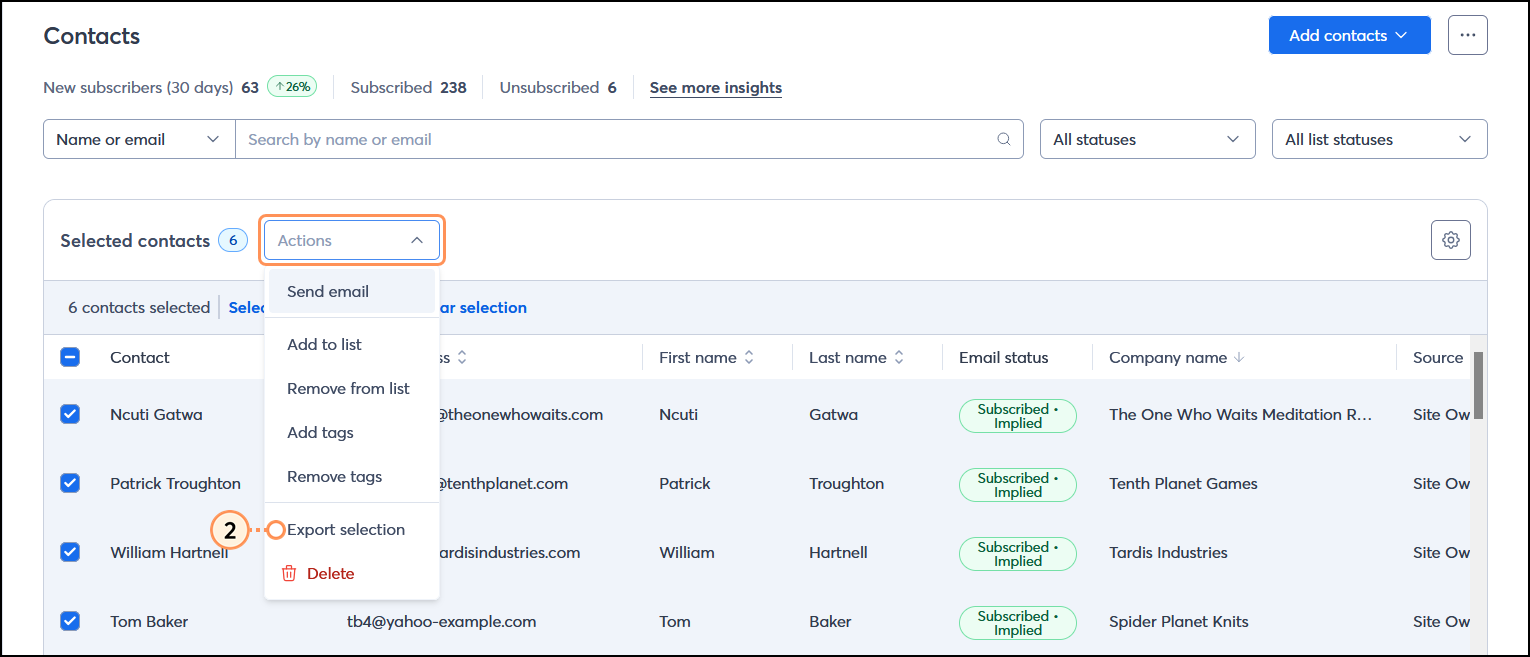Image resolution: width=1530 pixels, height=657 pixels.
Task: Click the search magnifier icon
Action: click(x=1003, y=139)
